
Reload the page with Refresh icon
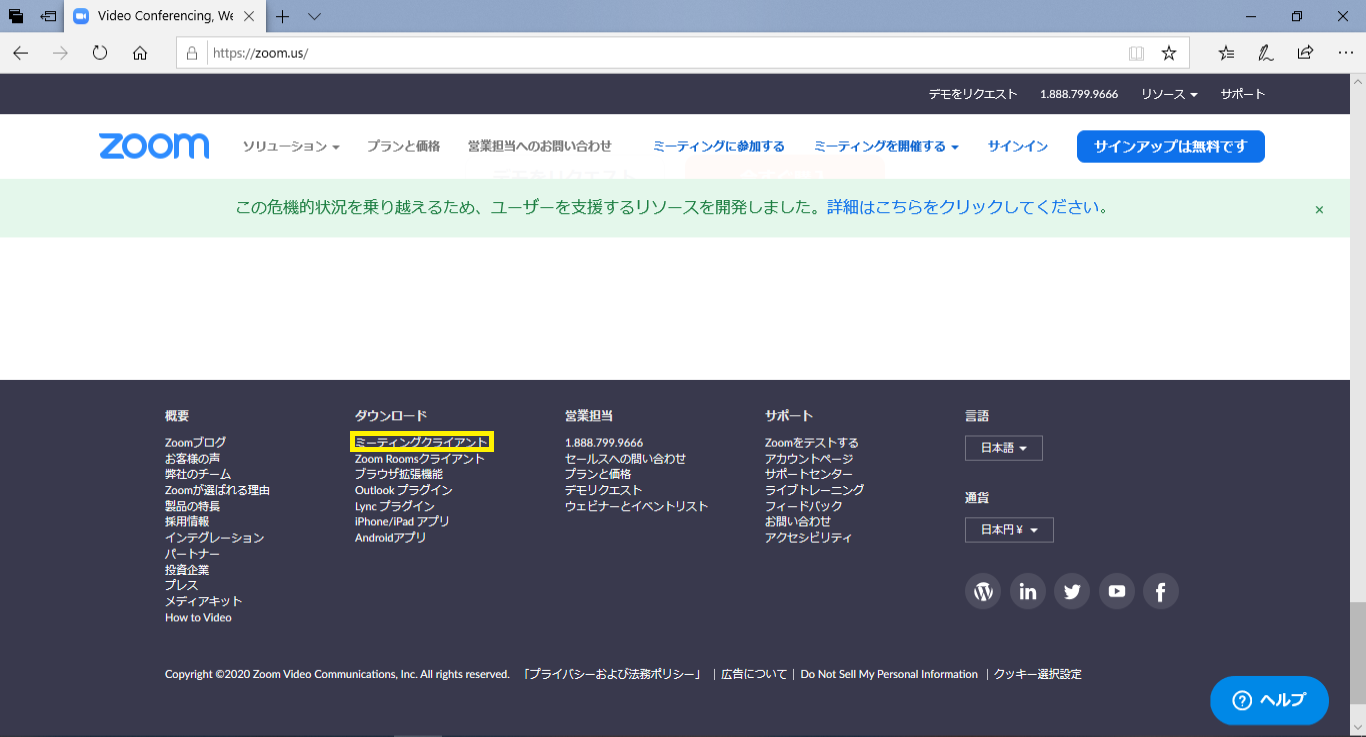pos(100,53)
